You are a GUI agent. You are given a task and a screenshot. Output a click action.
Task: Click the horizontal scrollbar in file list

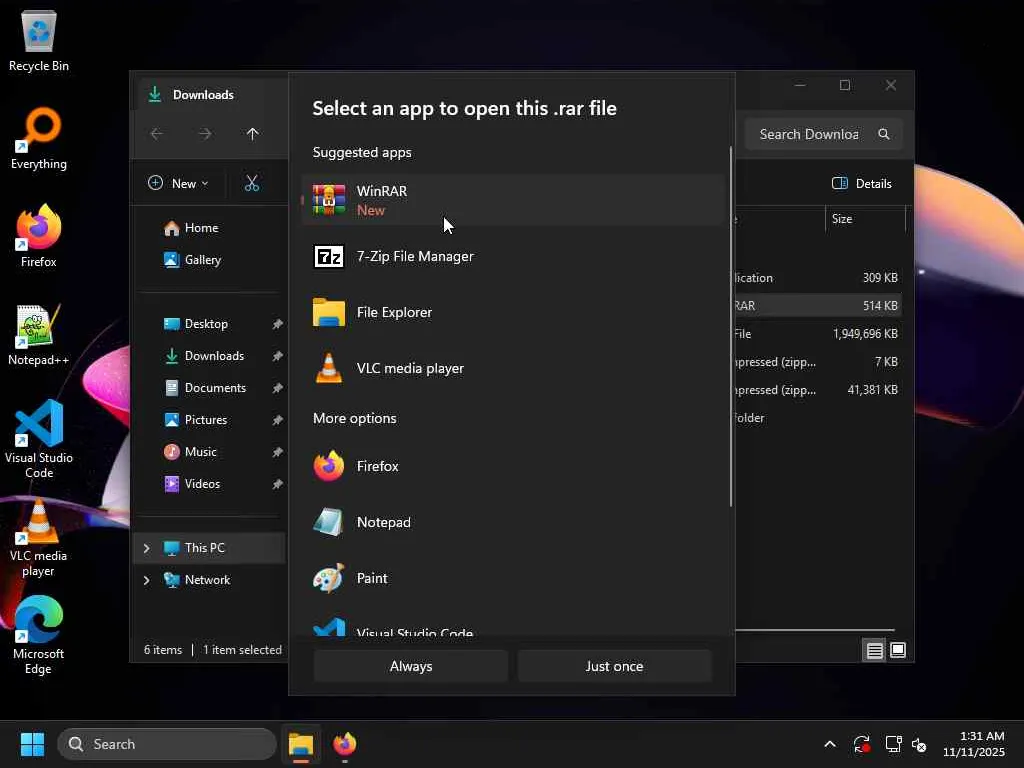tap(815, 630)
